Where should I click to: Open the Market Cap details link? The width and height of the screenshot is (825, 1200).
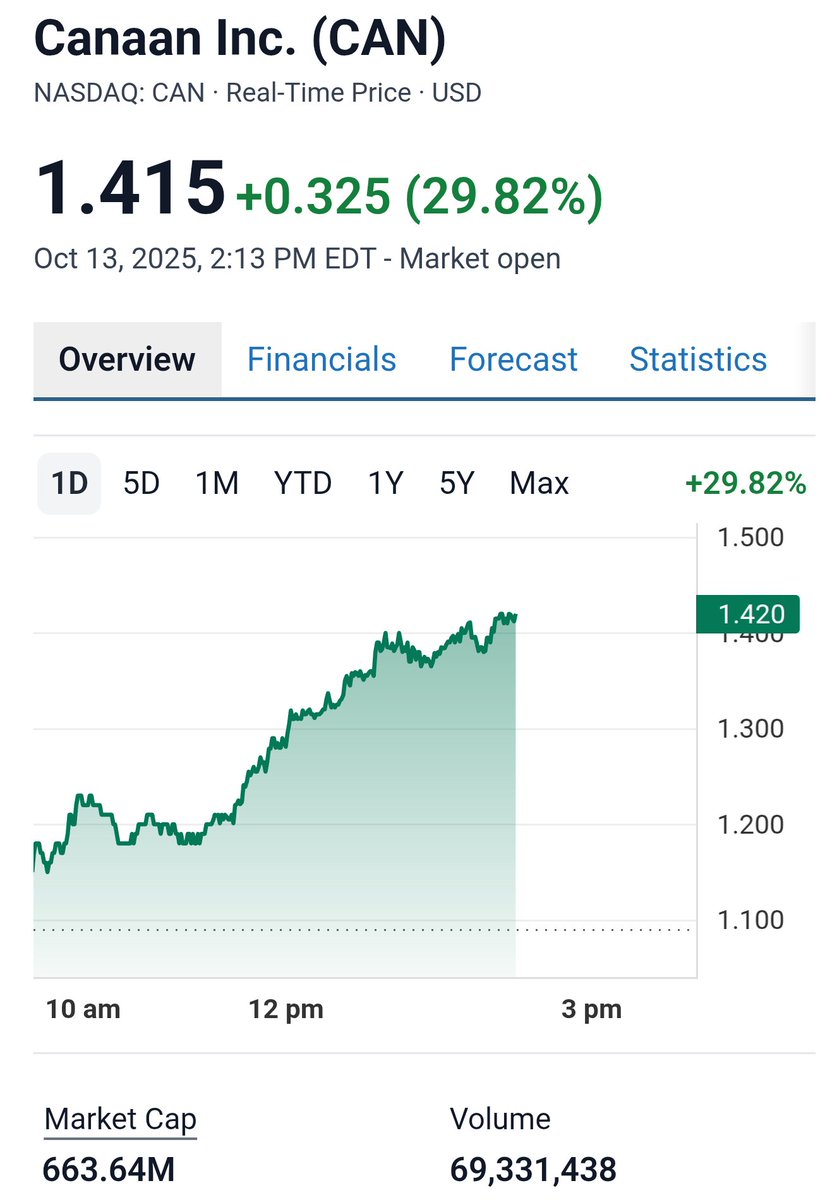coord(119,1119)
